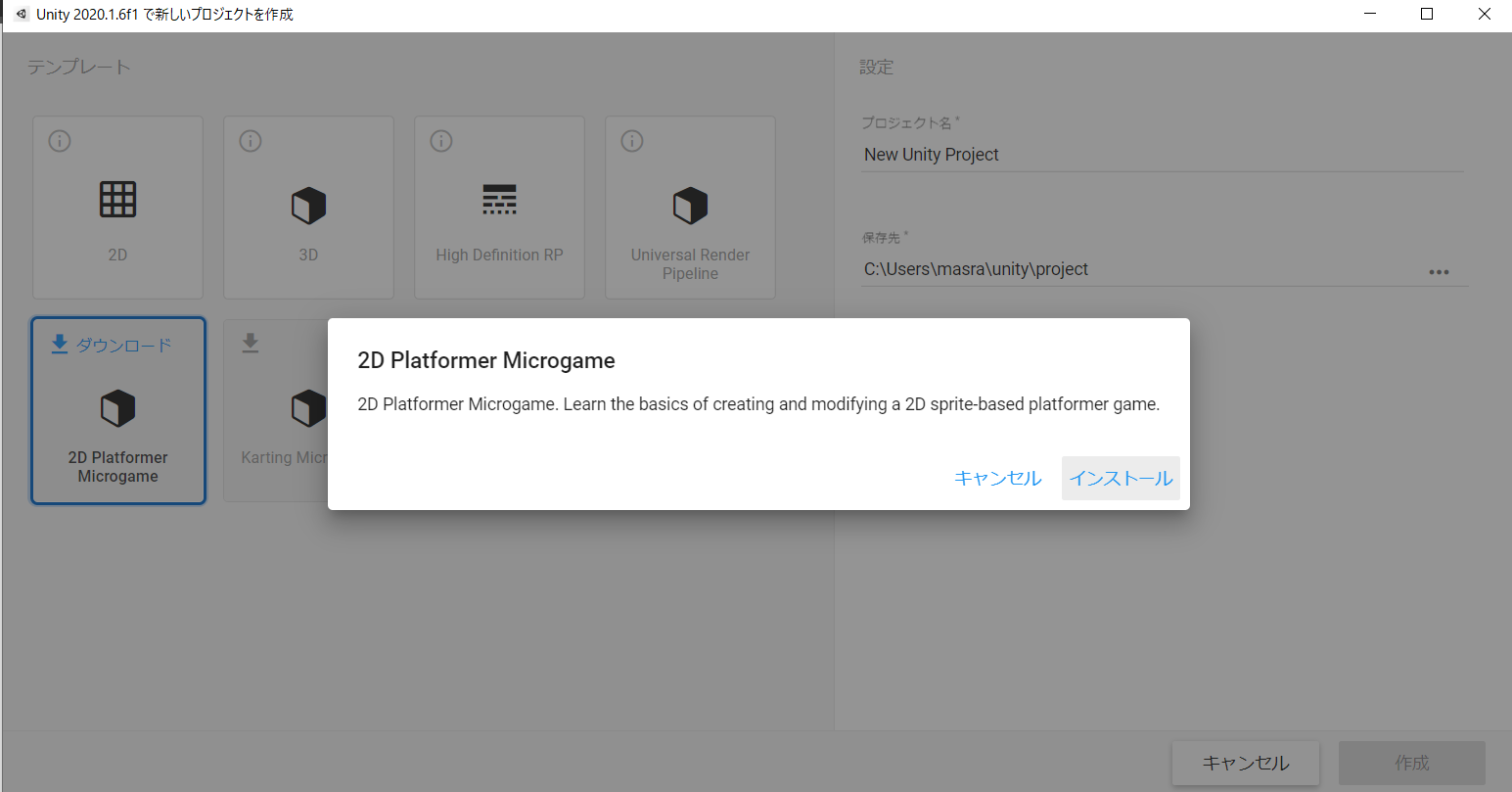Viewport: 1512px width, 792px height.
Task: Select the Karting Microgame cube icon
Action: tap(308, 408)
